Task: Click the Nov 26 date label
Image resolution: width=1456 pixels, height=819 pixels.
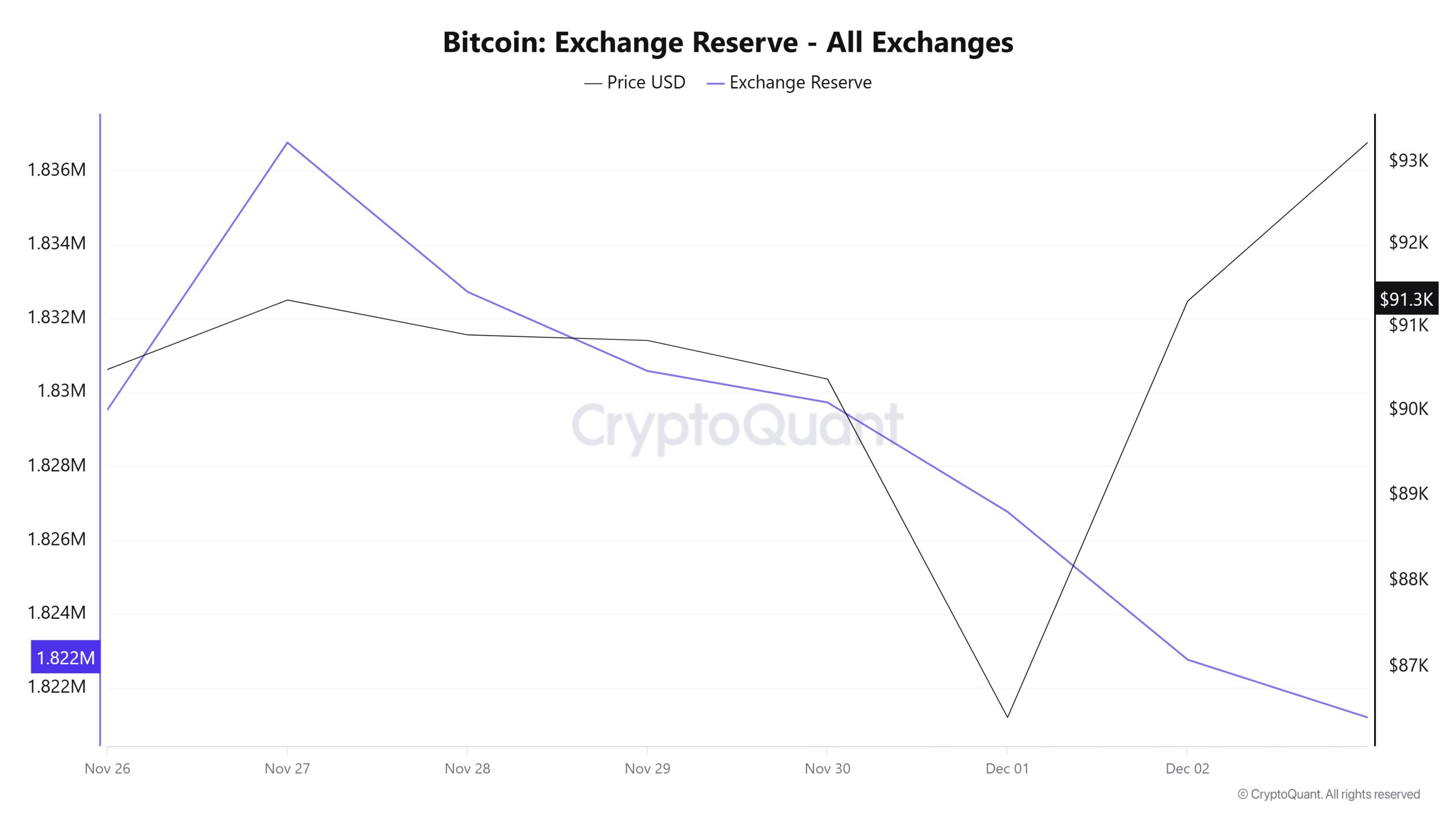Action: click(107, 768)
